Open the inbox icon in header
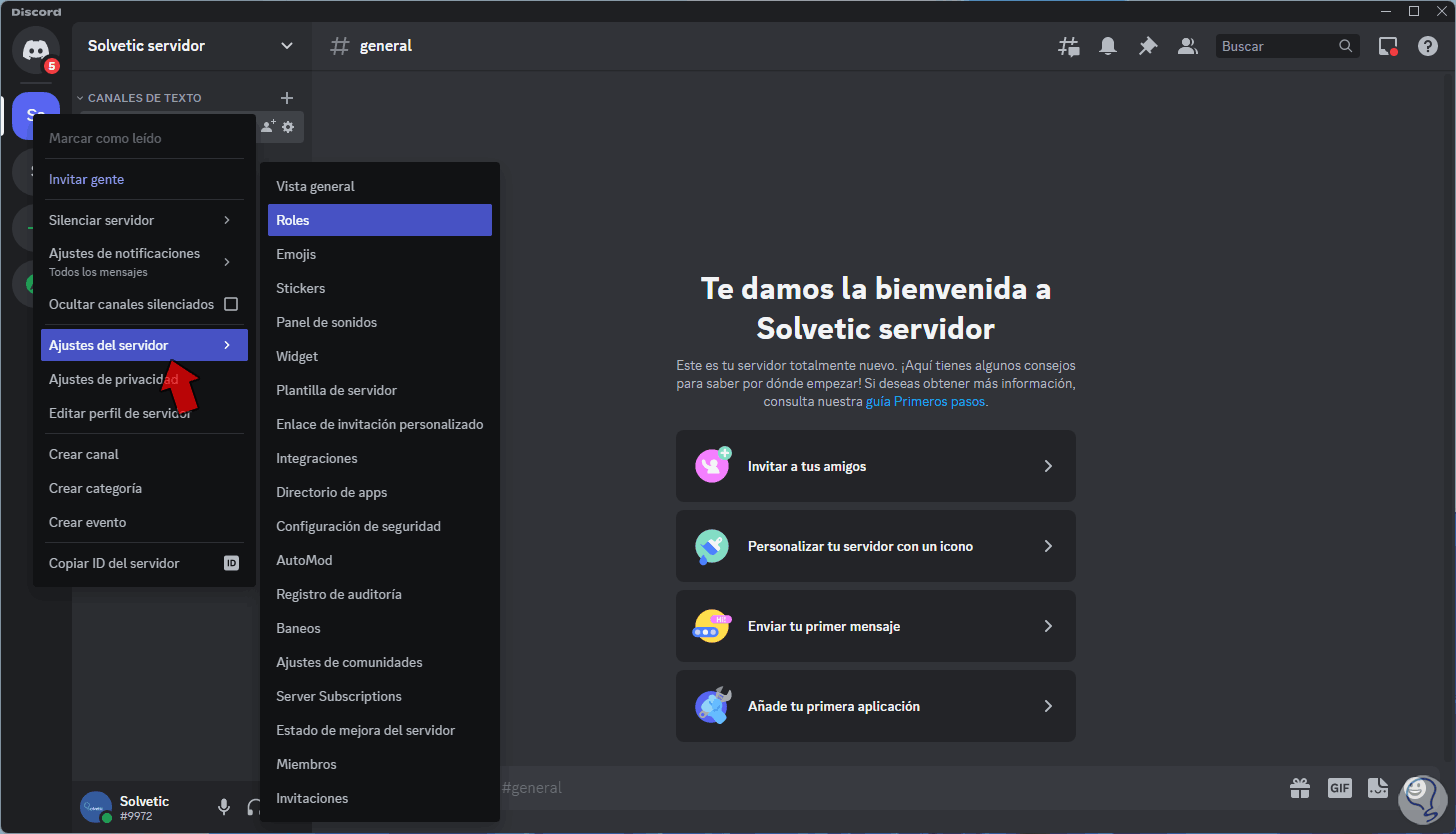Screen dimensions: 1456x834 1388,46
